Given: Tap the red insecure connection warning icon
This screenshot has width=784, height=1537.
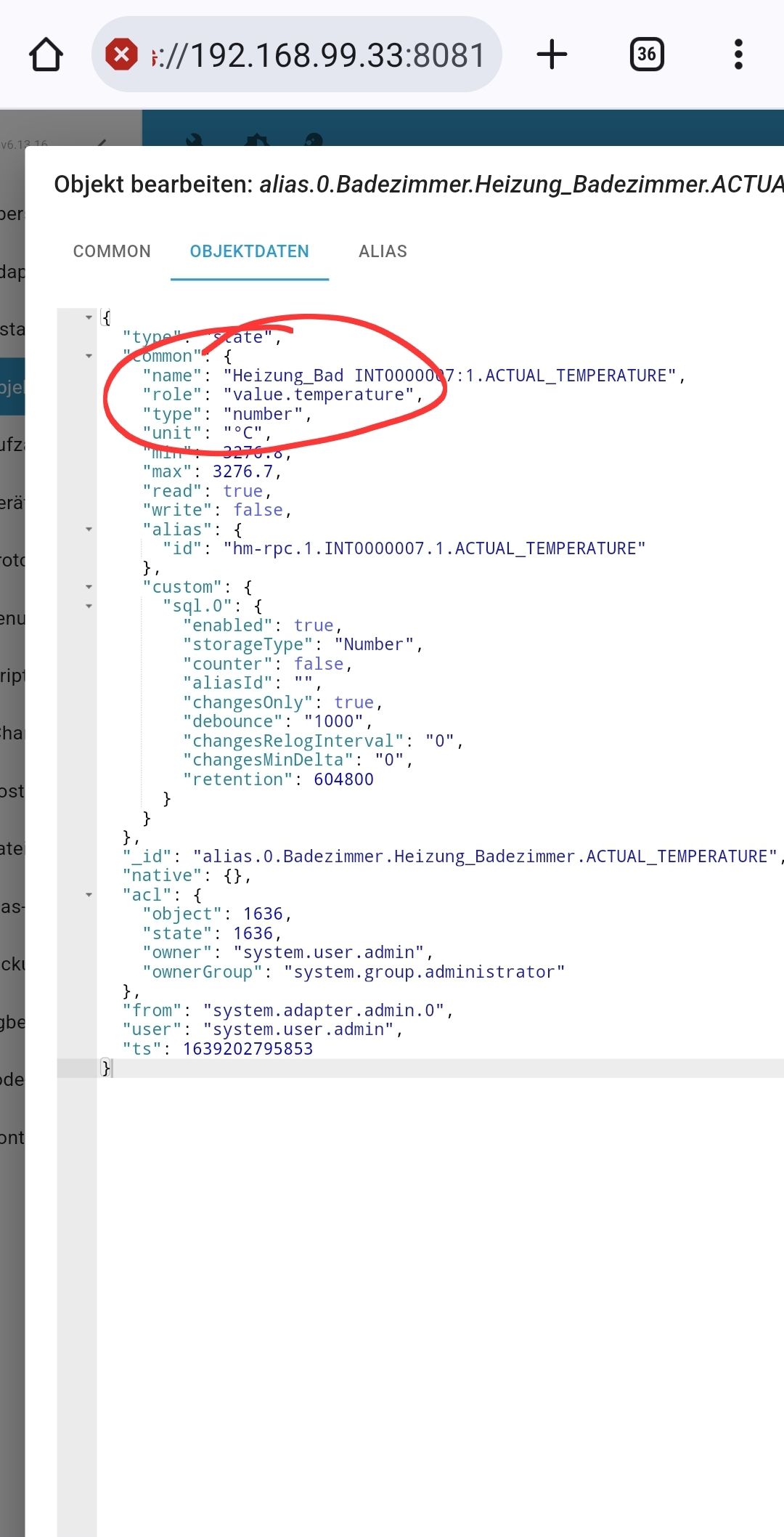Looking at the screenshot, I should point(121,54).
